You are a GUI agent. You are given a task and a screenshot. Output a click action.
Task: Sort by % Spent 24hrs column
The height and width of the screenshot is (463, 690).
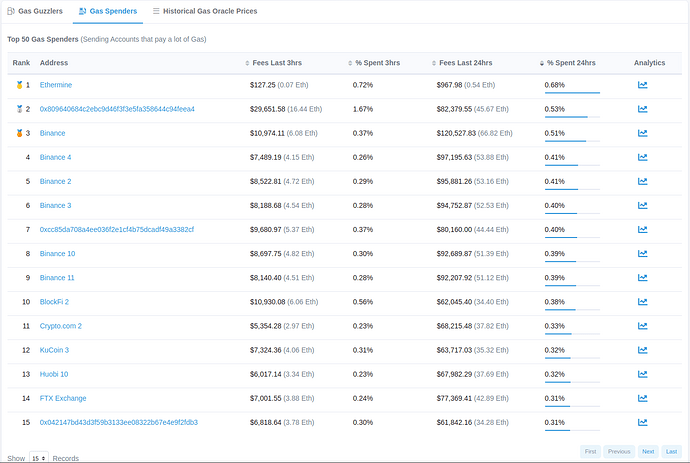[568, 63]
